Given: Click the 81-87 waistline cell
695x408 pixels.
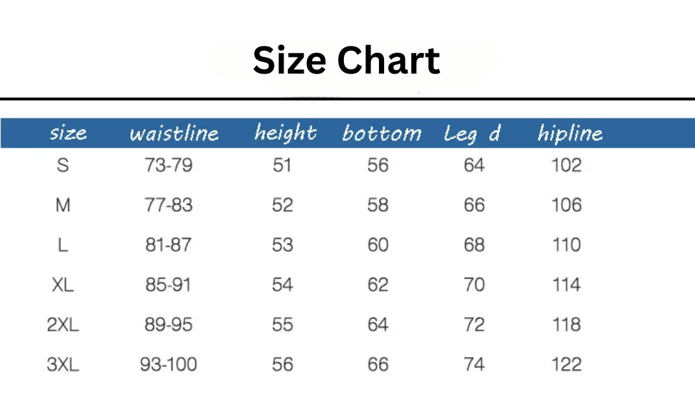Looking at the screenshot, I should [x=168, y=245].
